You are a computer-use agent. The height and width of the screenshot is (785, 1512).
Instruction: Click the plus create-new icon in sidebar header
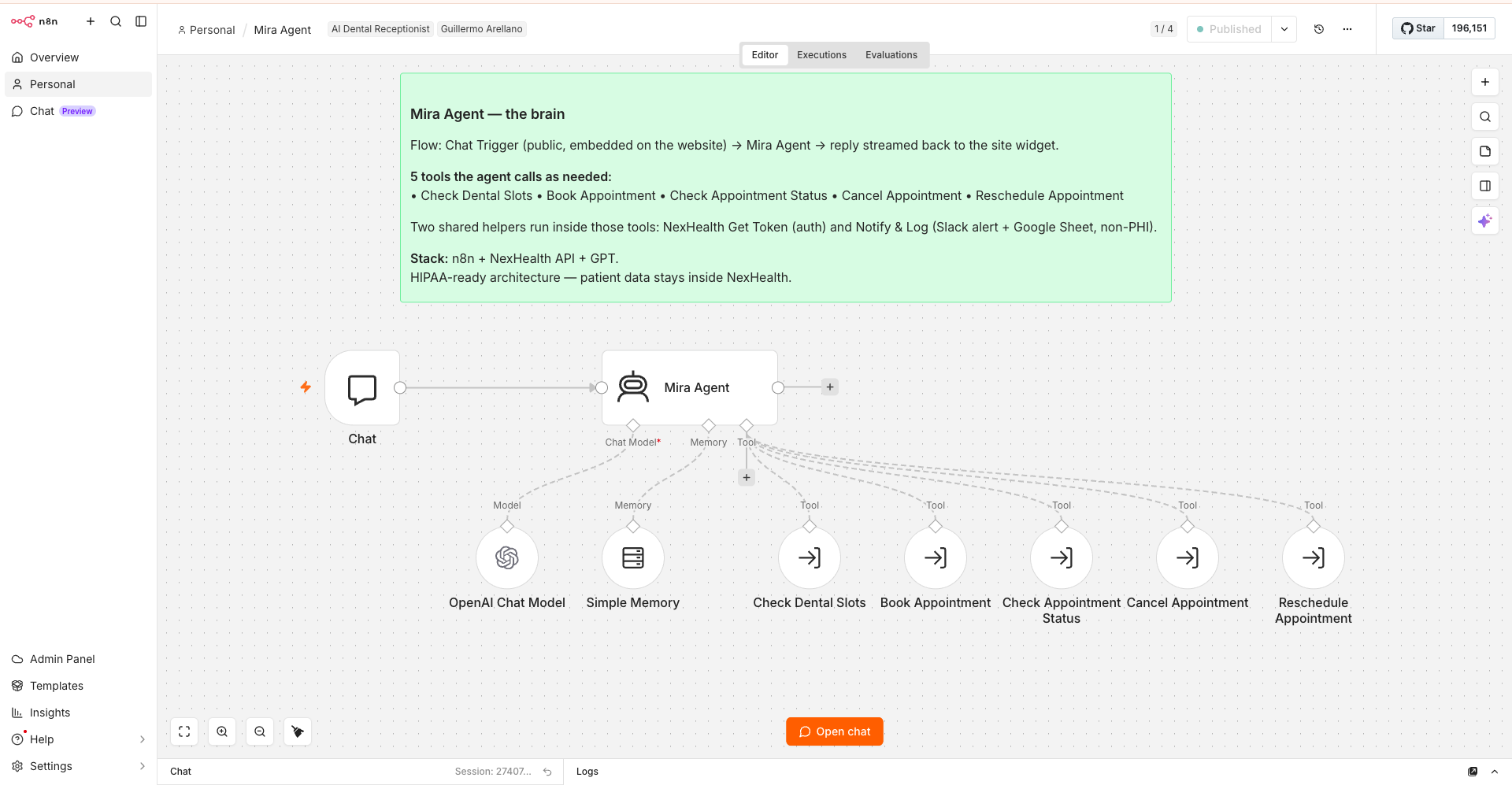pos(91,21)
